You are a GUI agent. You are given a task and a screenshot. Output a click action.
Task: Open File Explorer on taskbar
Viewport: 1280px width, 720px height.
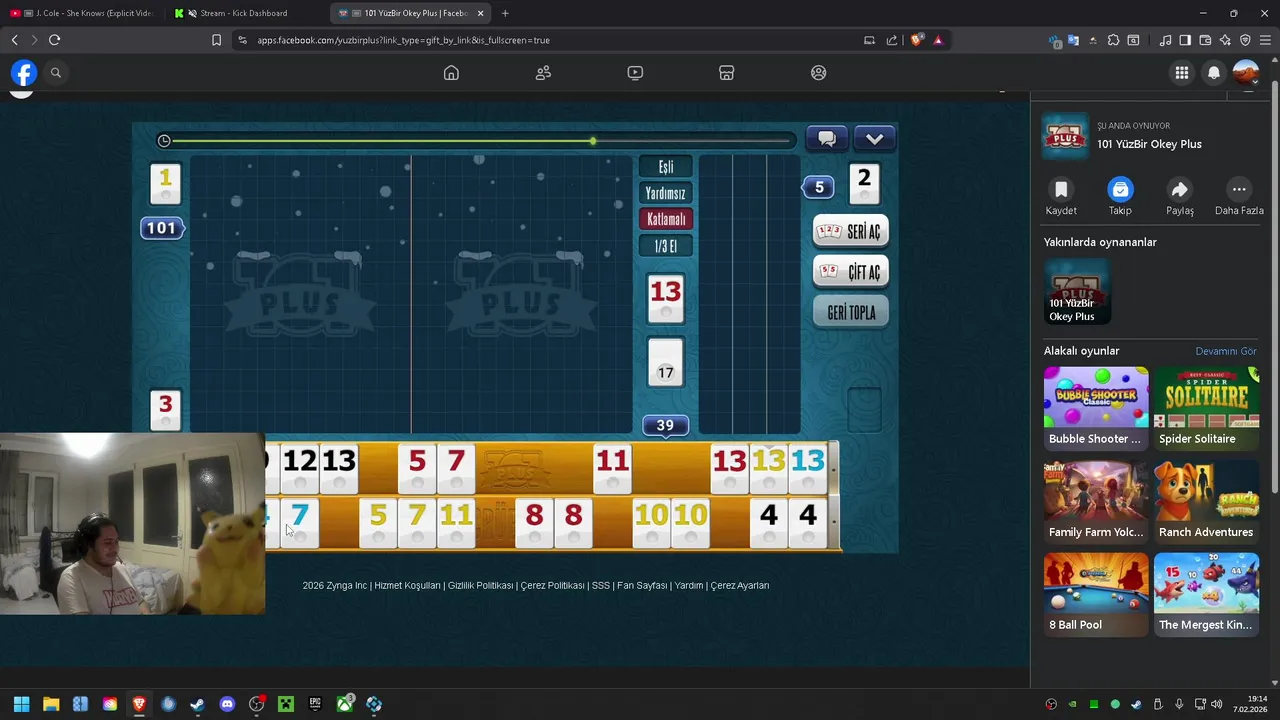tap(51, 704)
